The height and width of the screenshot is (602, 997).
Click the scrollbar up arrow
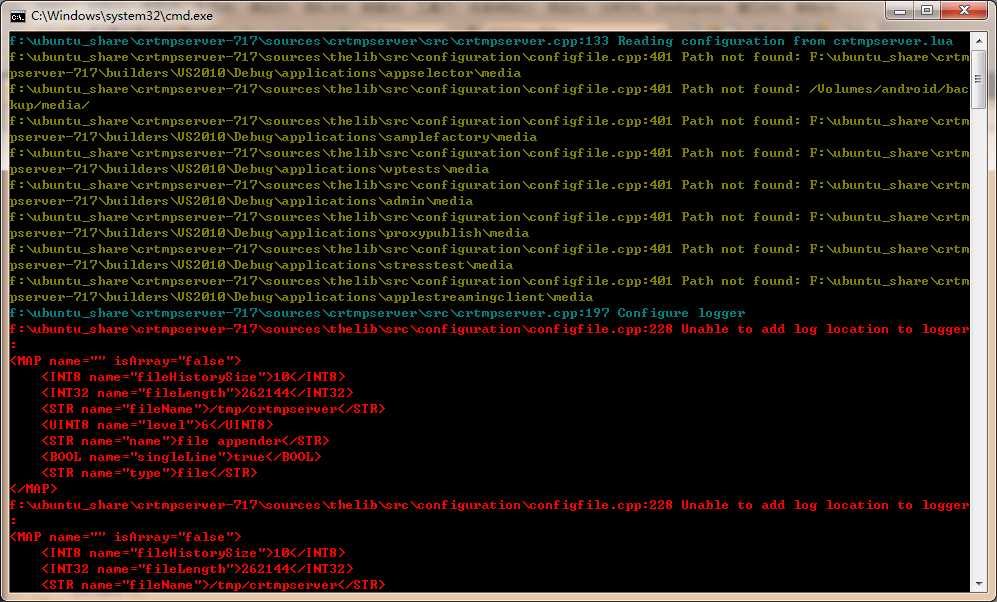click(978, 41)
